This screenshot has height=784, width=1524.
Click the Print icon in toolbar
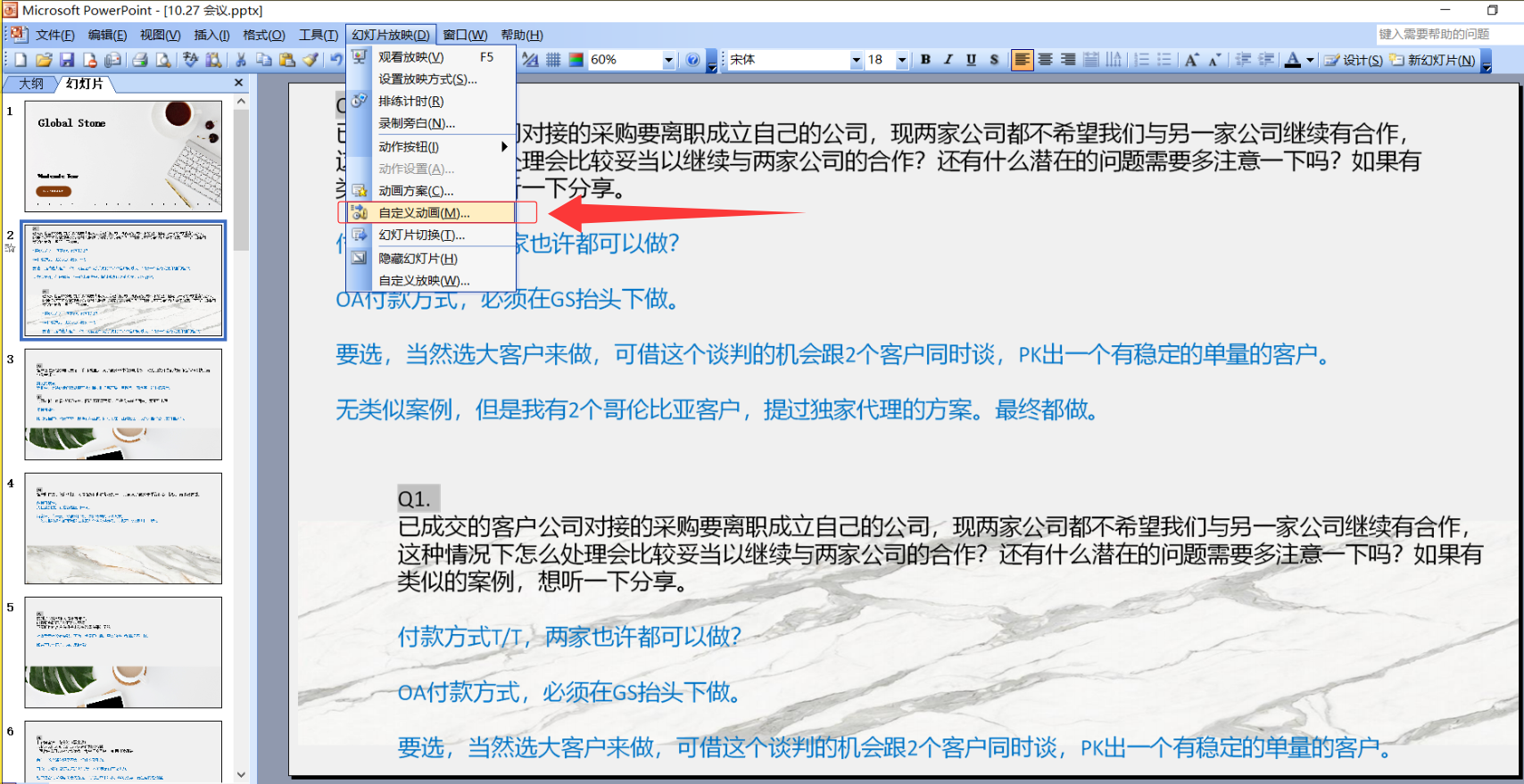(x=140, y=60)
